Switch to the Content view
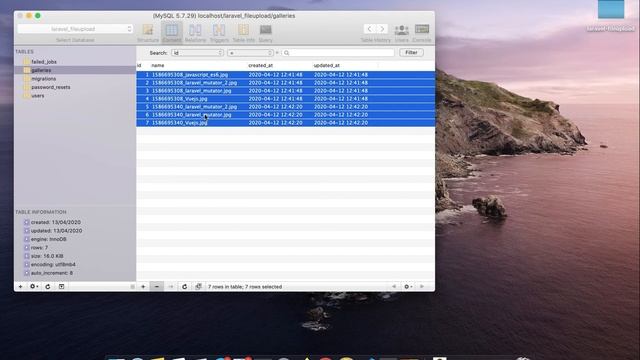This screenshot has height=360, width=640. coord(171,33)
